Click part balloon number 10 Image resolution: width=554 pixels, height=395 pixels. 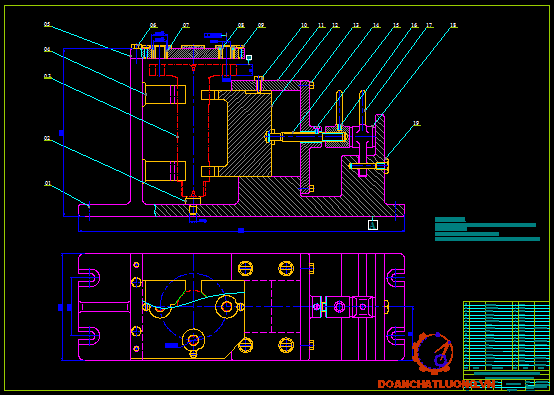point(304,25)
